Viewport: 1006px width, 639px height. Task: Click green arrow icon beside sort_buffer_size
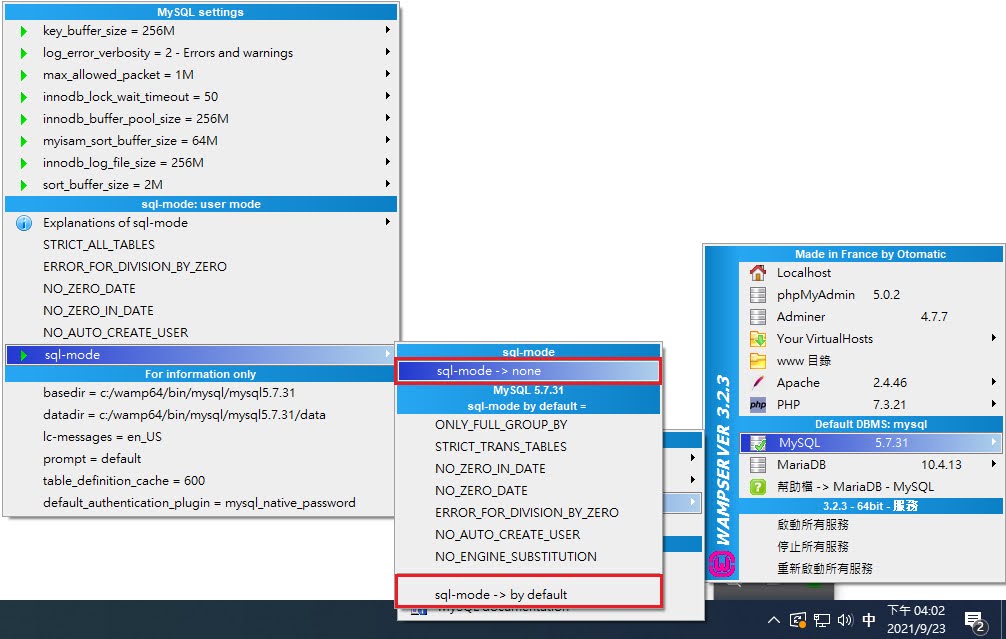click(x=24, y=185)
